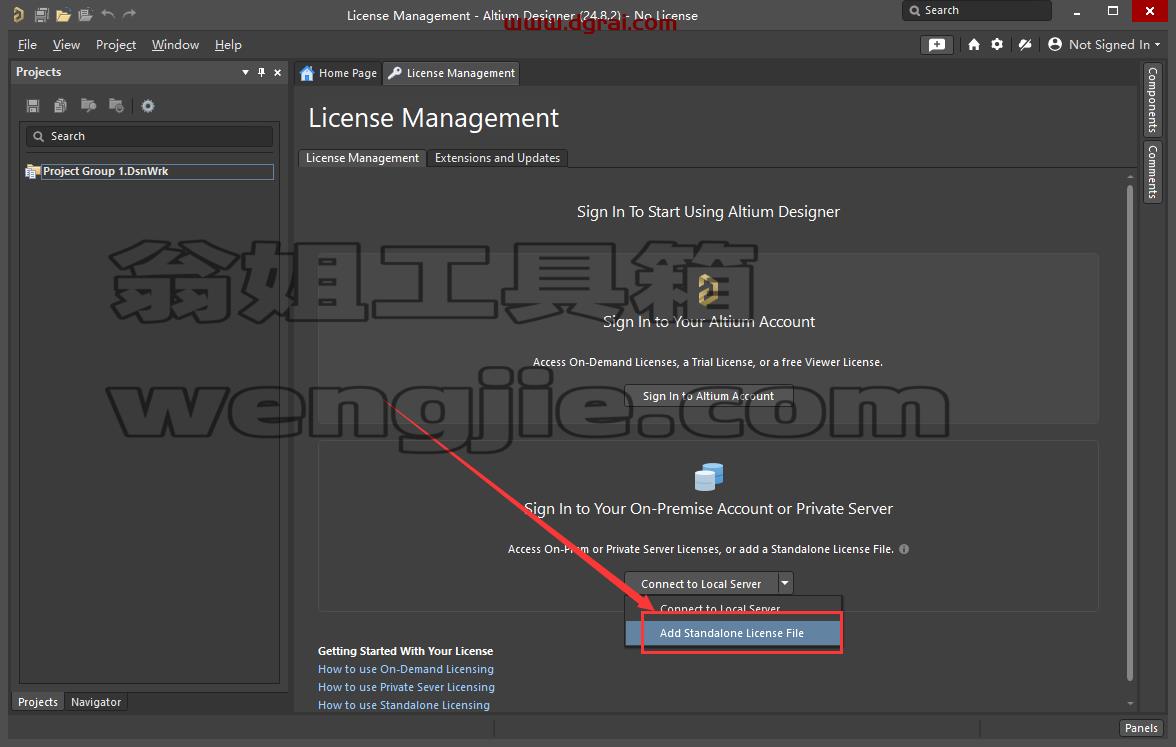Click the Save icon in Projects panel toolbar
The image size is (1176, 747).
coord(33,106)
